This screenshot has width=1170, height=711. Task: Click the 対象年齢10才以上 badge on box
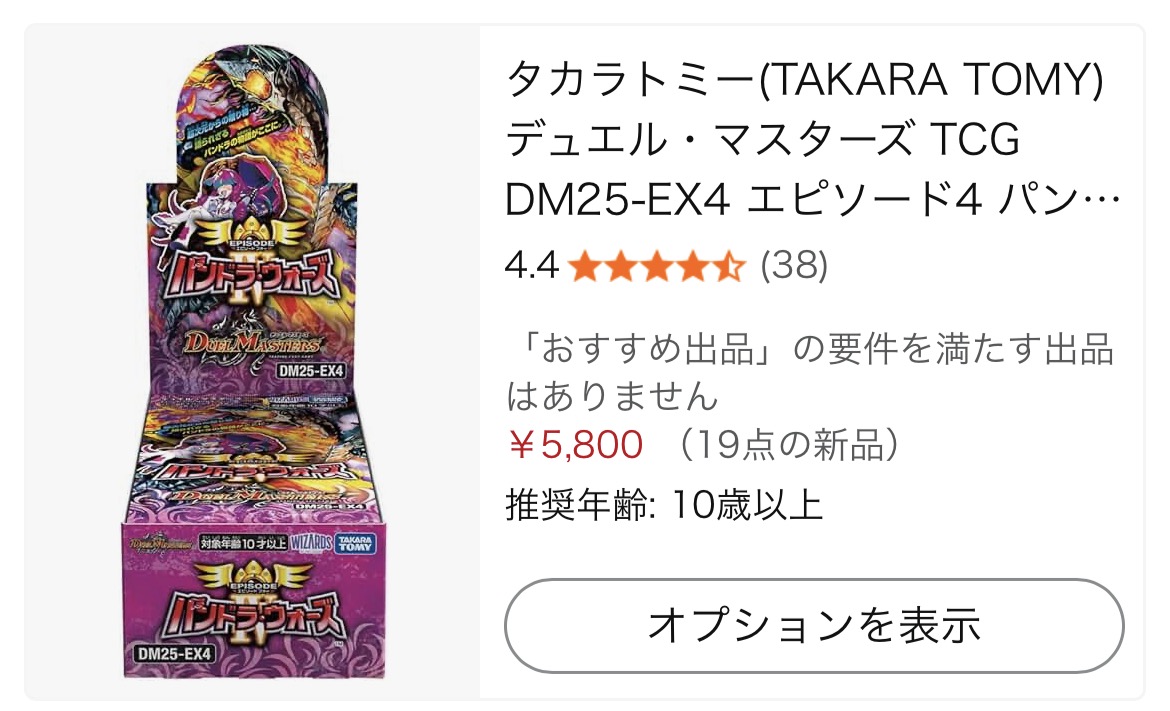pyautogui.click(x=243, y=542)
